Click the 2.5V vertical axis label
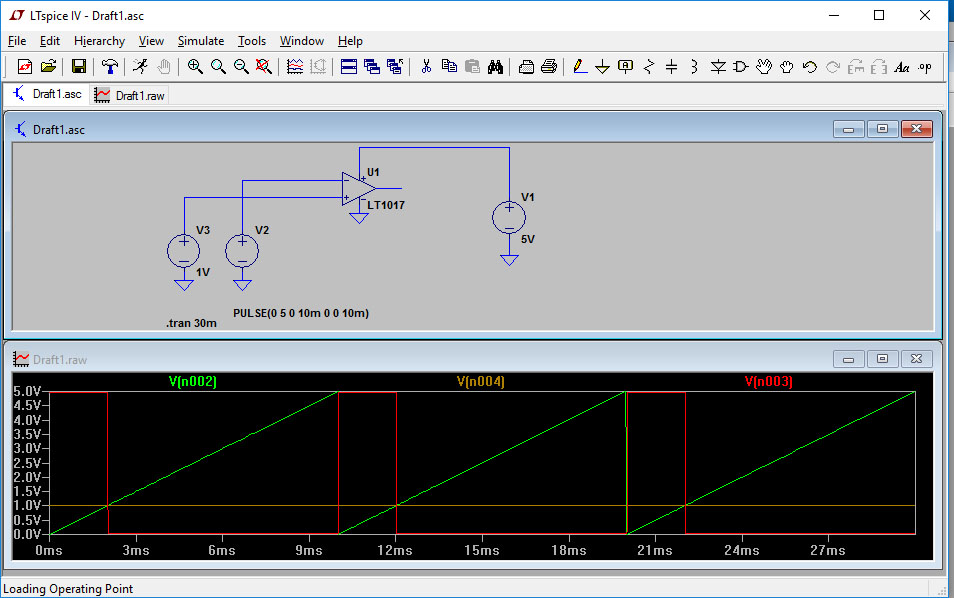Viewport: 954px width, 598px height. (27, 463)
